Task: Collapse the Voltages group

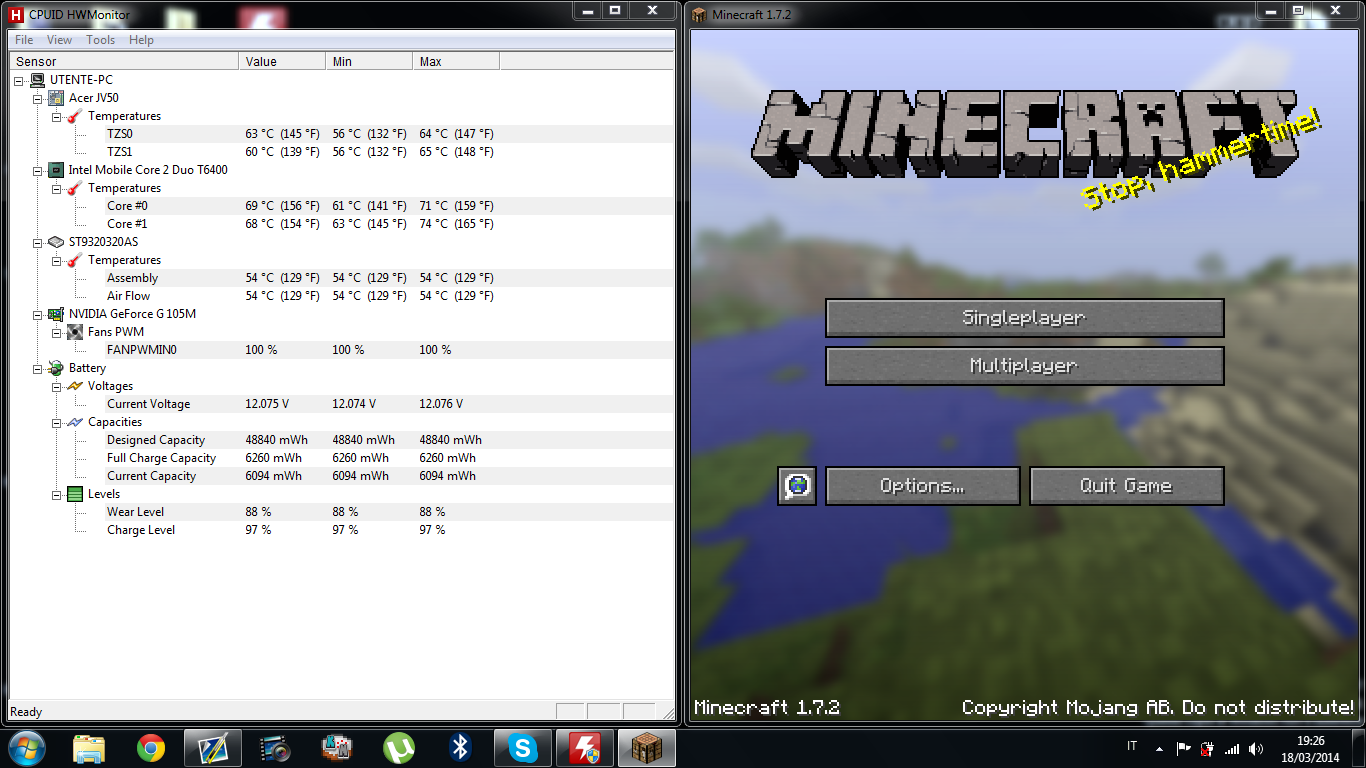Action: [x=57, y=386]
